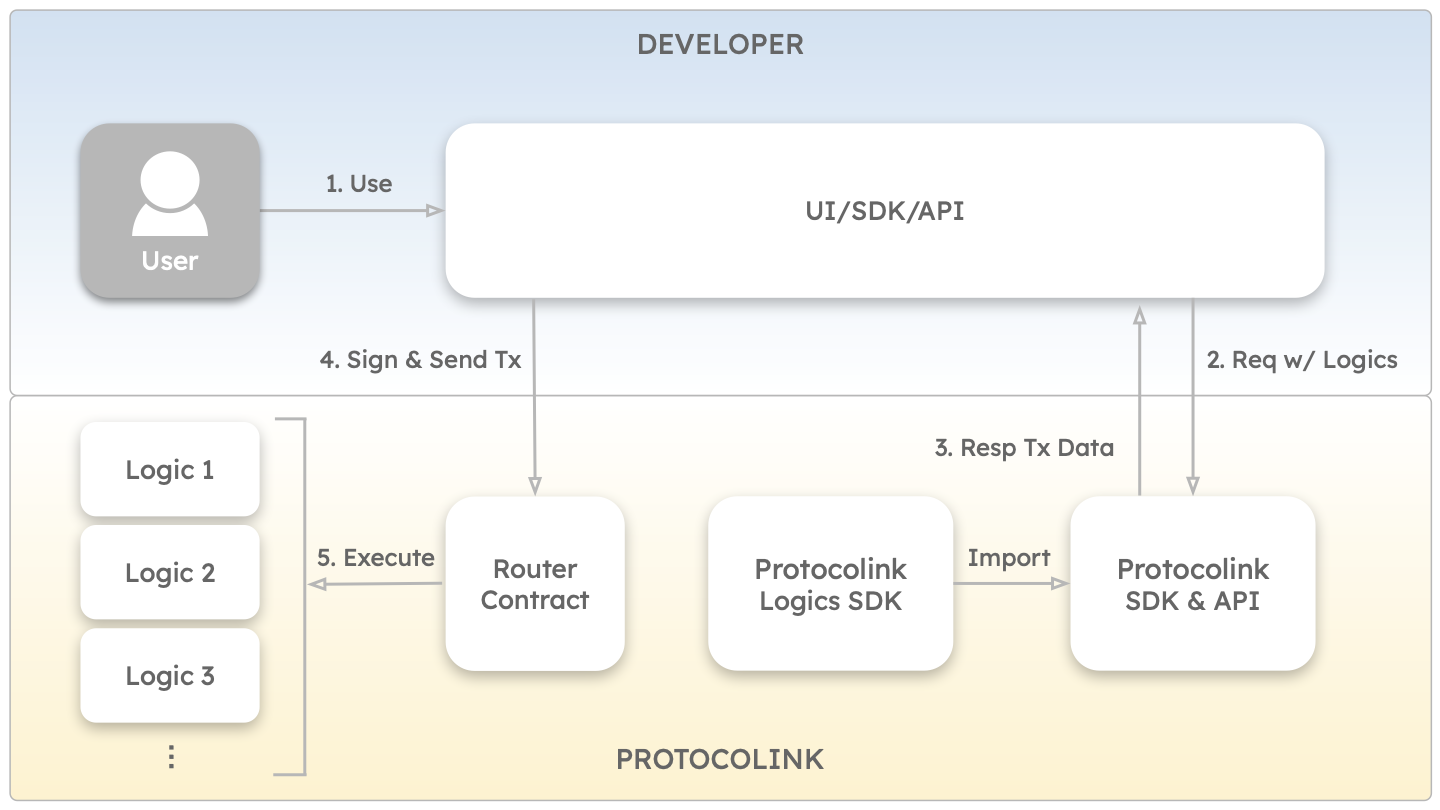Screen dimensions: 1440x810
Task: Select the Protocolink Logics SDK box
Action: [x=830, y=584]
